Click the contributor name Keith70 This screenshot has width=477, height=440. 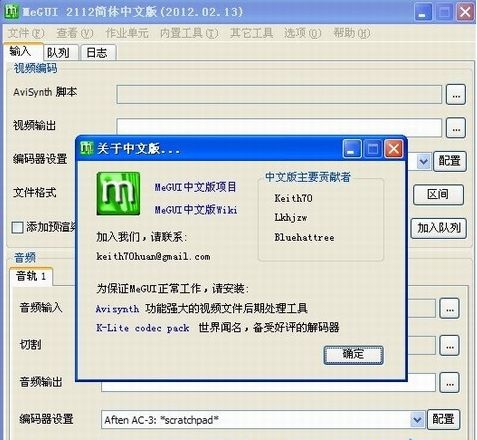click(293, 198)
